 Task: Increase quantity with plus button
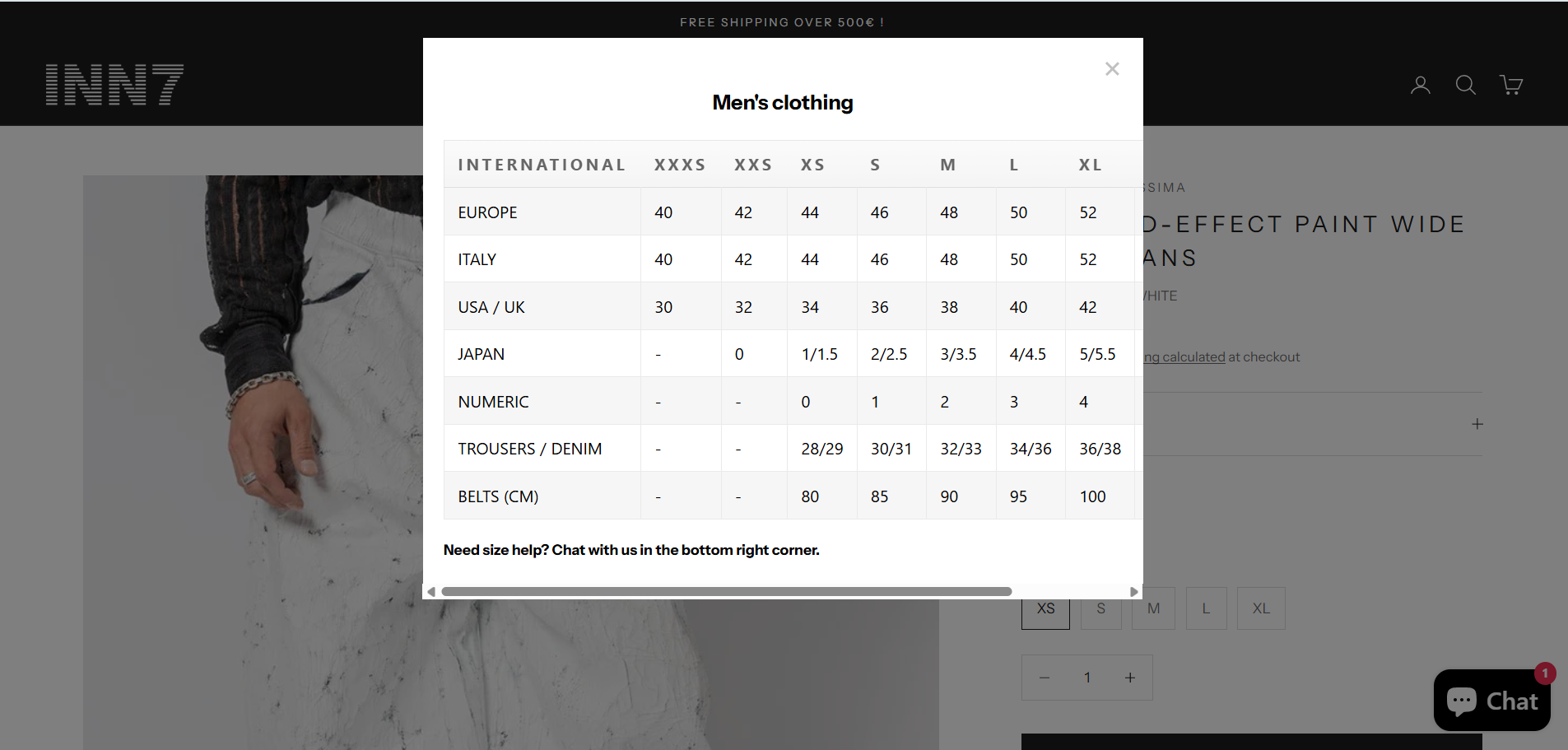(1130, 678)
